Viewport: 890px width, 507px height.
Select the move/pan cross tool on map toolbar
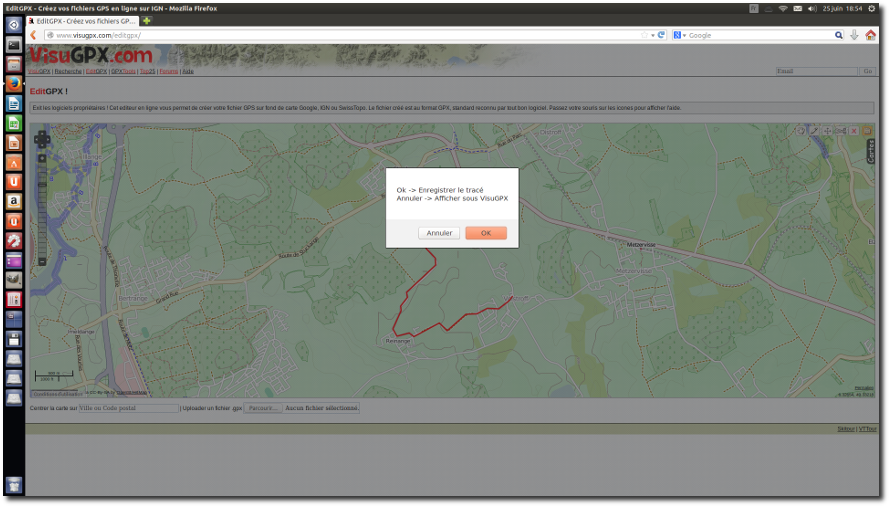827,131
